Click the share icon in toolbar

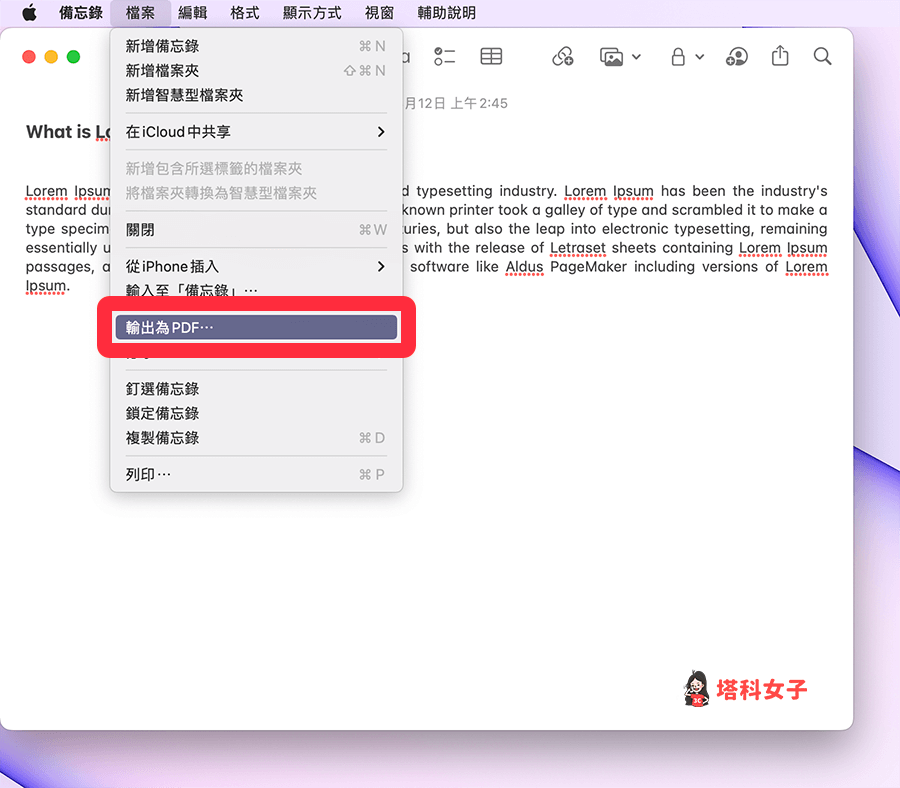pos(780,57)
